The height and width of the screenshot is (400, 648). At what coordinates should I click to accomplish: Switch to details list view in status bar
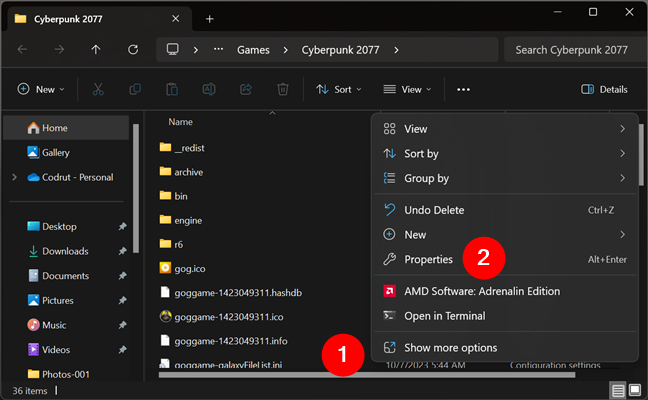(x=618, y=390)
